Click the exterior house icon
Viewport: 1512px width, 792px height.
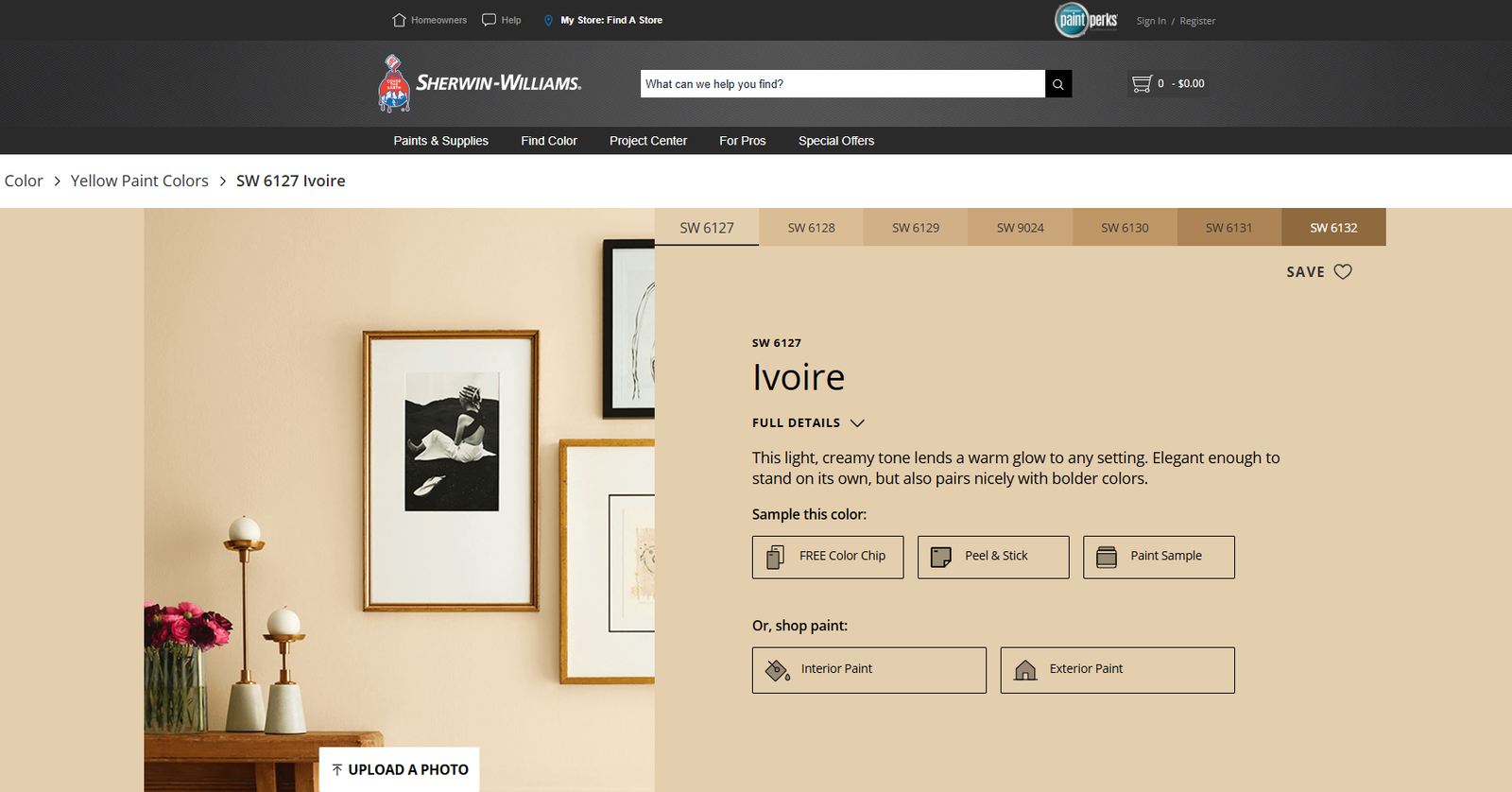(x=1025, y=670)
